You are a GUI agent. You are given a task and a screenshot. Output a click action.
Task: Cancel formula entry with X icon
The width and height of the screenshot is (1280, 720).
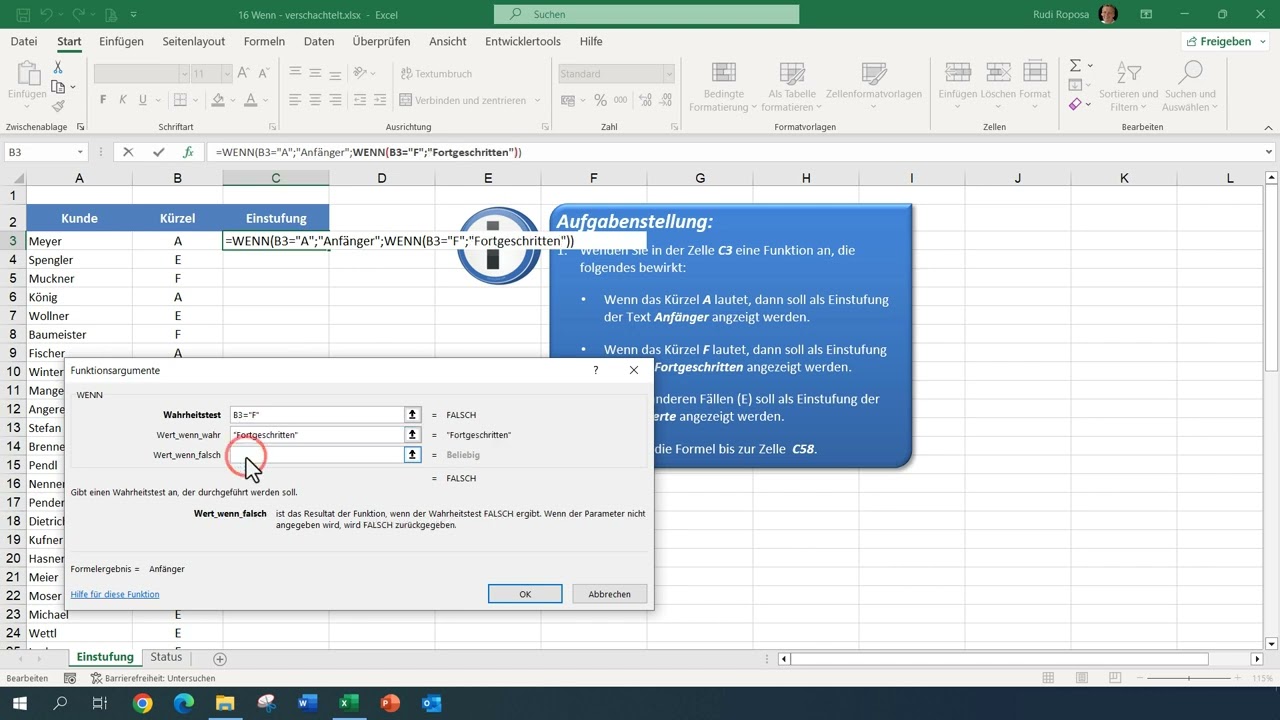point(128,152)
